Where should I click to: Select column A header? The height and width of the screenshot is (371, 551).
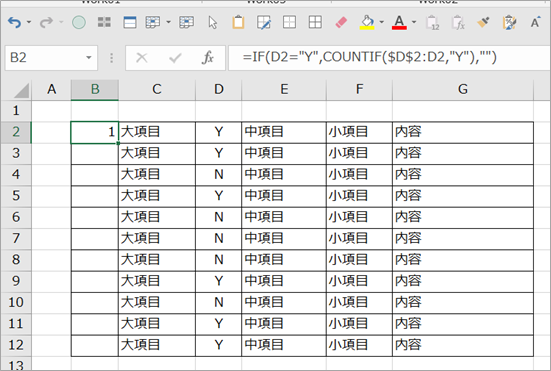pyautogui.click(x=52, y=90)
